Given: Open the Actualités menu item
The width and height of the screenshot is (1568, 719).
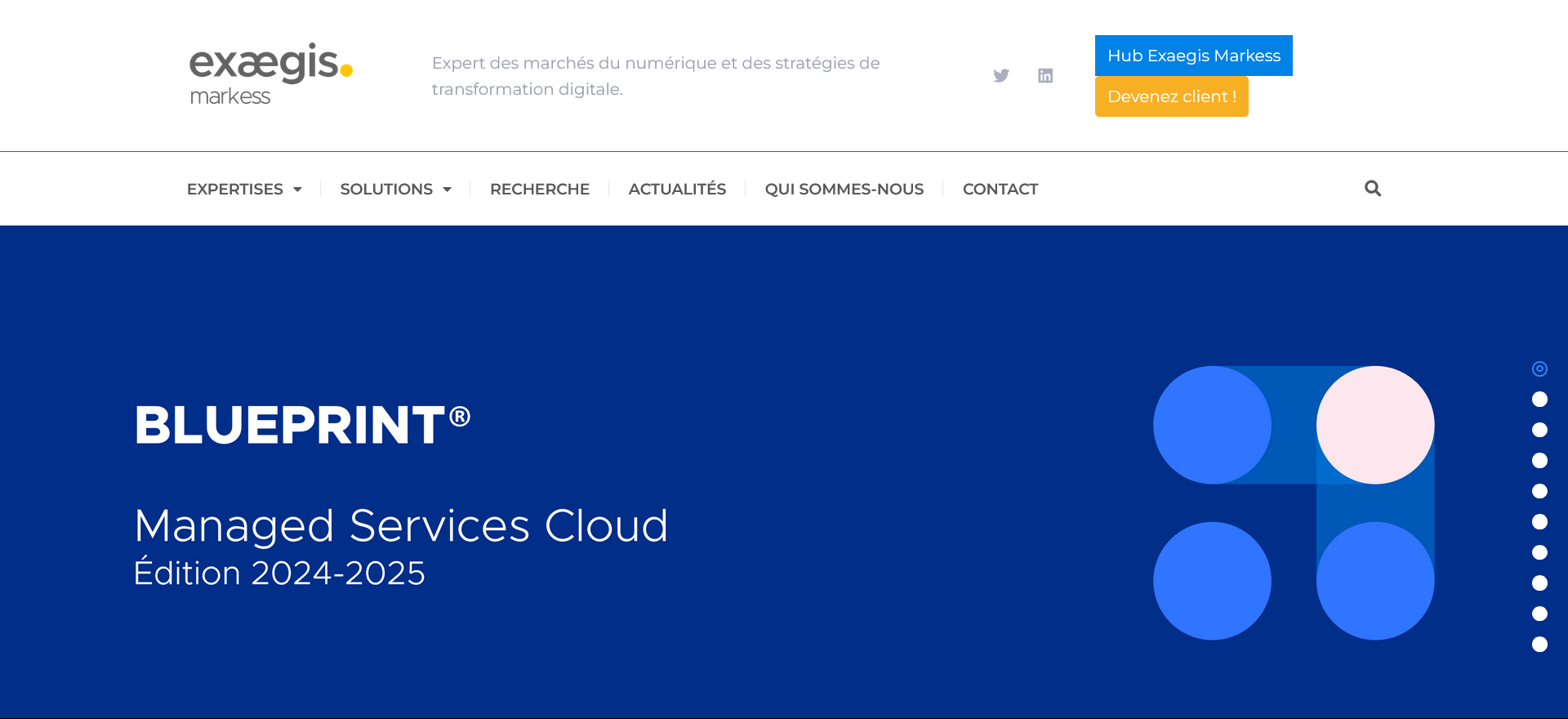Looking at the screenshot, I should [x=677, y=190].
